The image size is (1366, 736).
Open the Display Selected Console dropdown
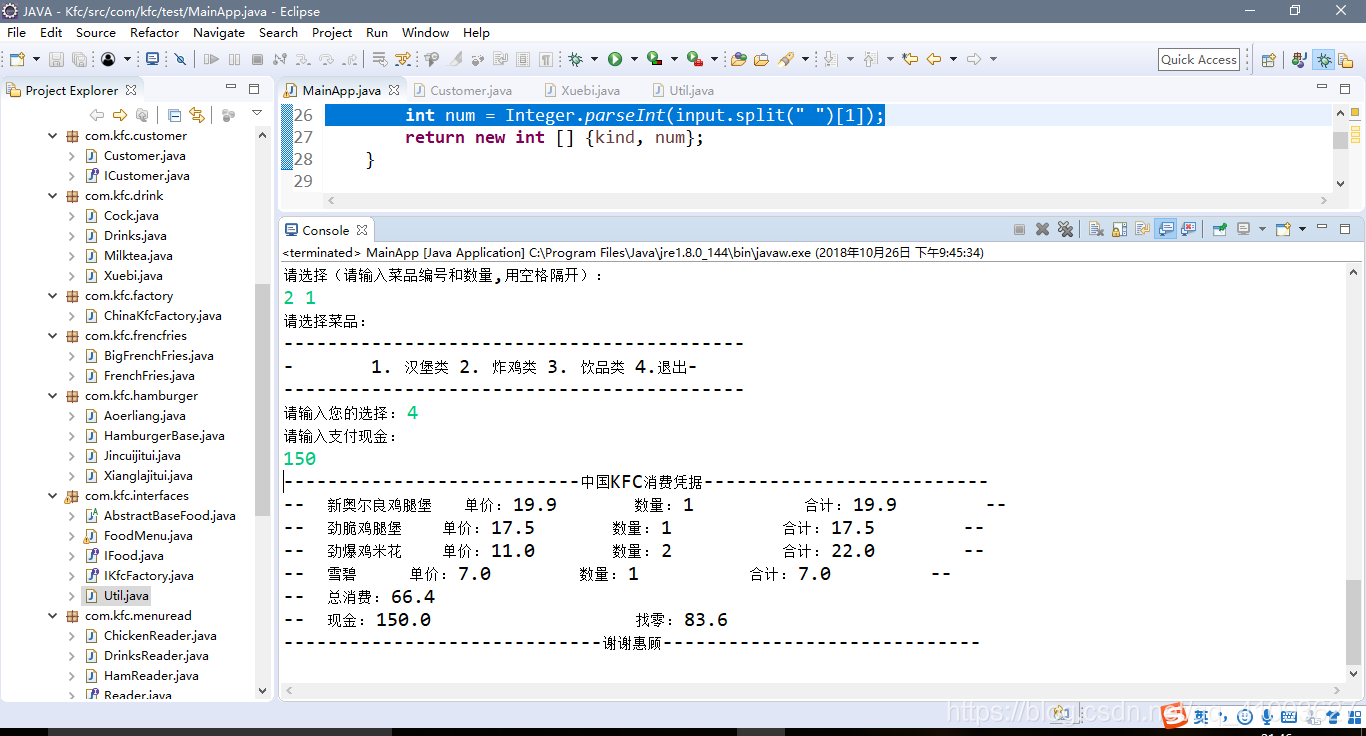[x=1262, y=229]
